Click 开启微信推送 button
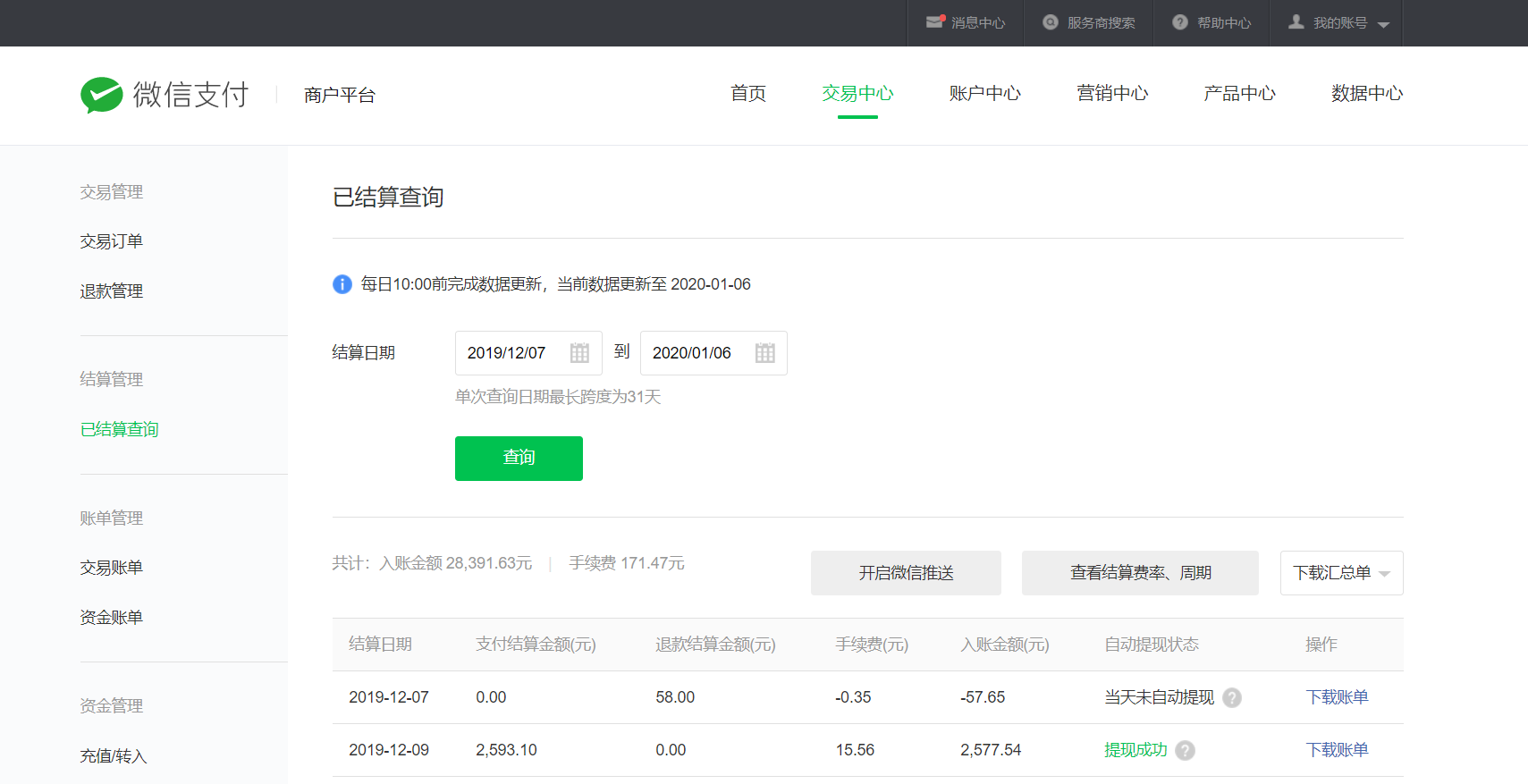The width and height of the screenshot is (1528, 784). 906,573
